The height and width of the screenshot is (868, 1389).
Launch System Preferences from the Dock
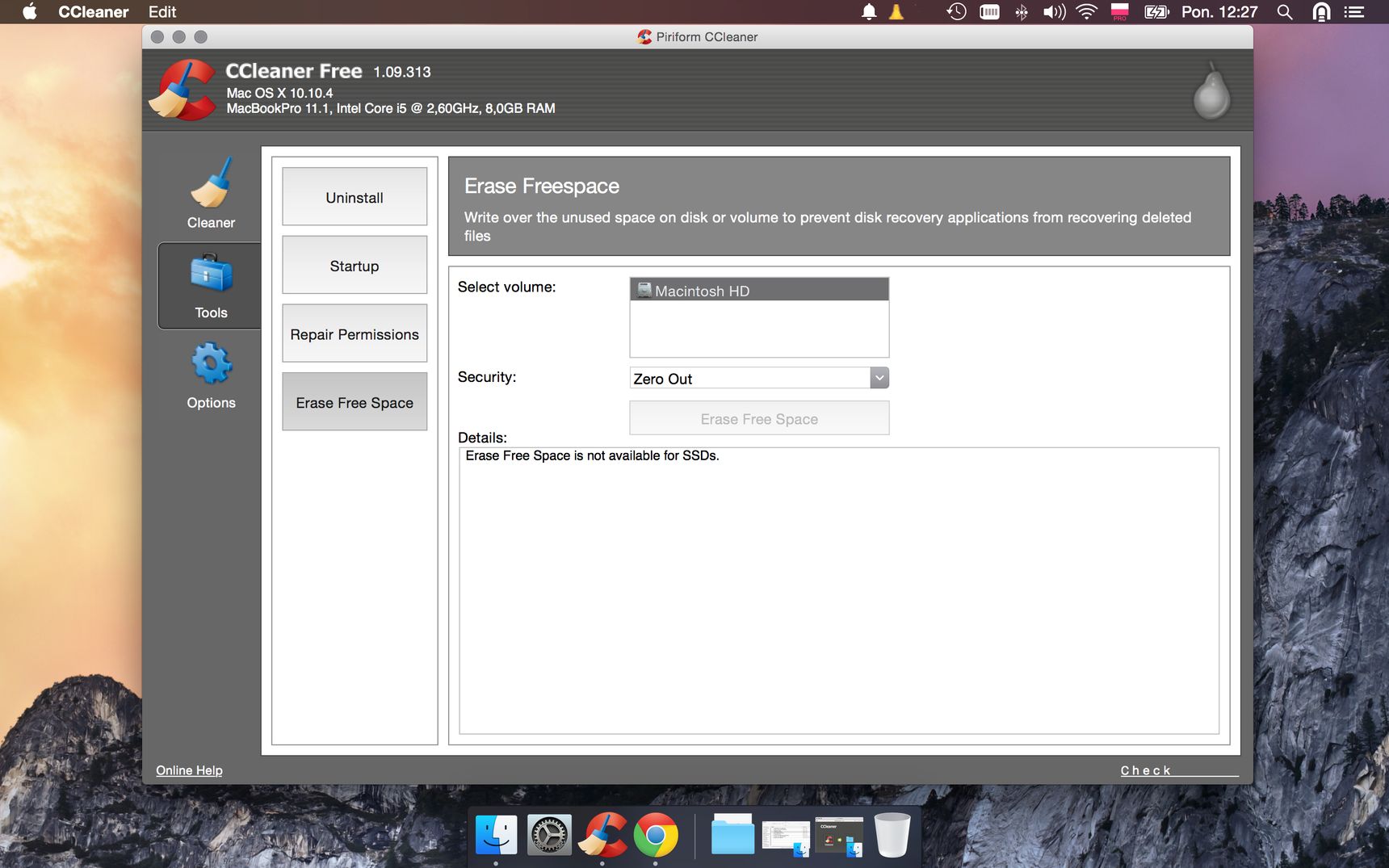click(x=549, y=835)
